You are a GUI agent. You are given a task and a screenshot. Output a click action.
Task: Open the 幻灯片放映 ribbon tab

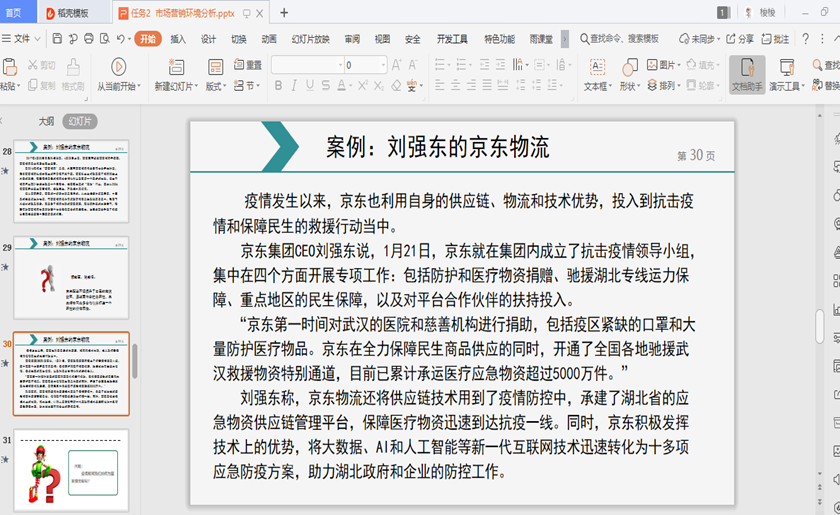pyautogui.click(x=310, y=39)
